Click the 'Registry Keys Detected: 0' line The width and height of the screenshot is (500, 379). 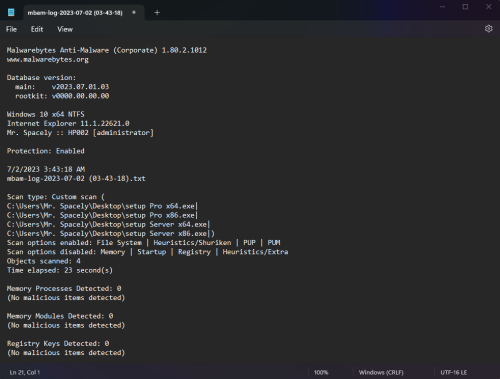click(58, 343)
